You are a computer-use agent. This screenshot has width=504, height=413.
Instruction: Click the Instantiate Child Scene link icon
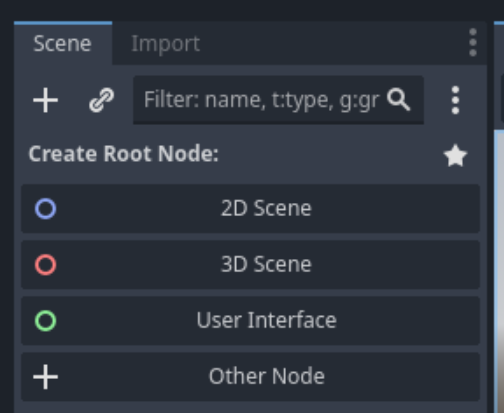[102, 100]
